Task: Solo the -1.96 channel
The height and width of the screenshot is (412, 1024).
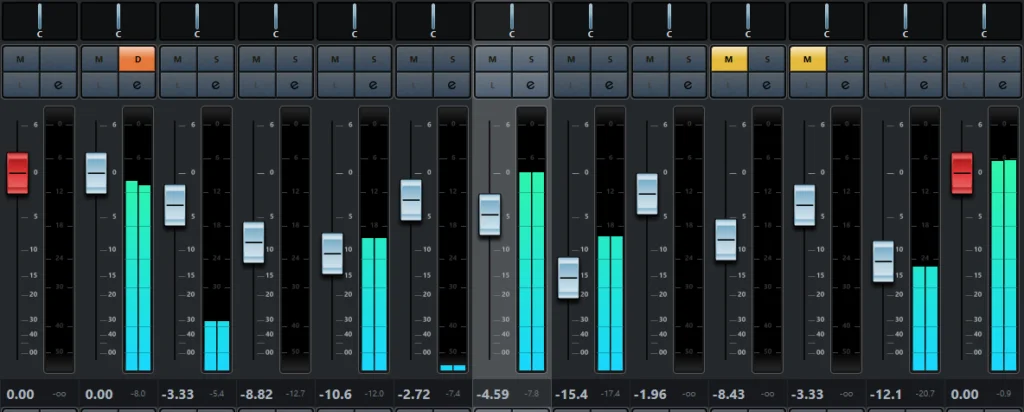Action: pyautogui.click(x=688, y=59)
